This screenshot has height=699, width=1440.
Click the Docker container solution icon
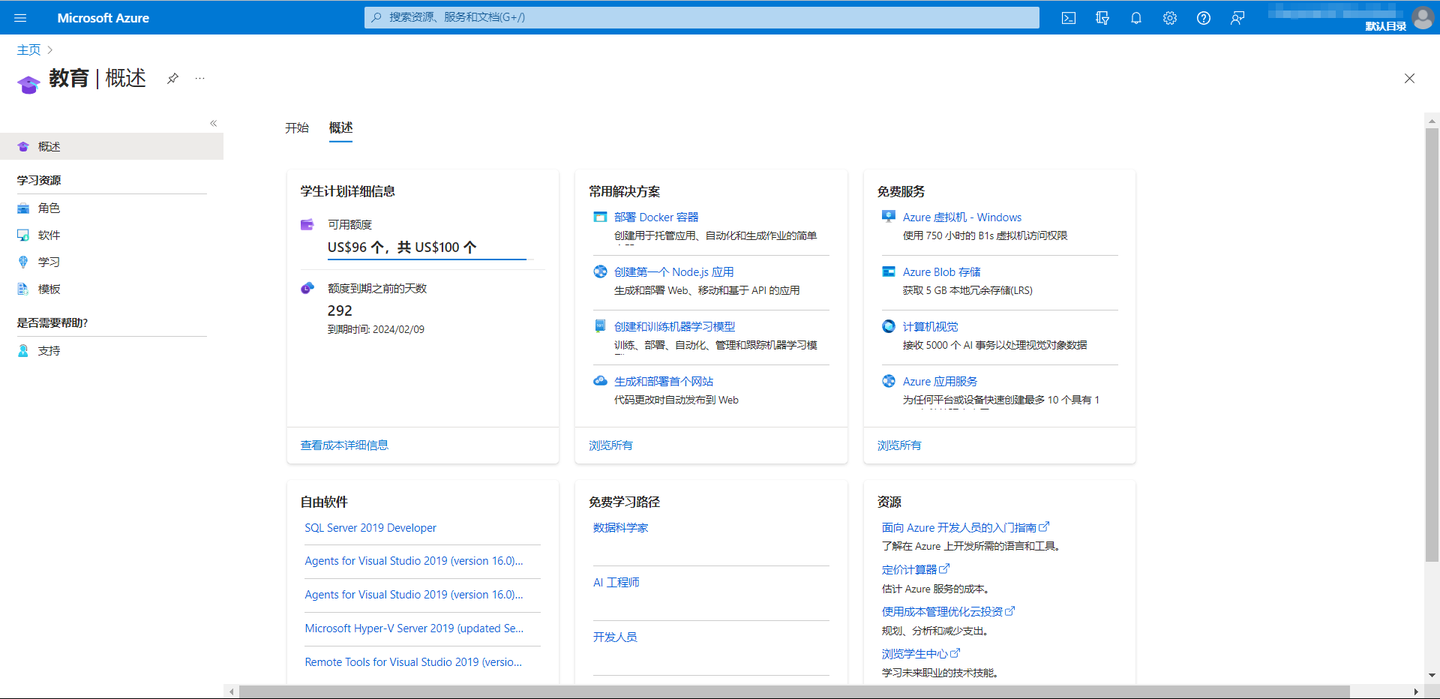[600, 217]
